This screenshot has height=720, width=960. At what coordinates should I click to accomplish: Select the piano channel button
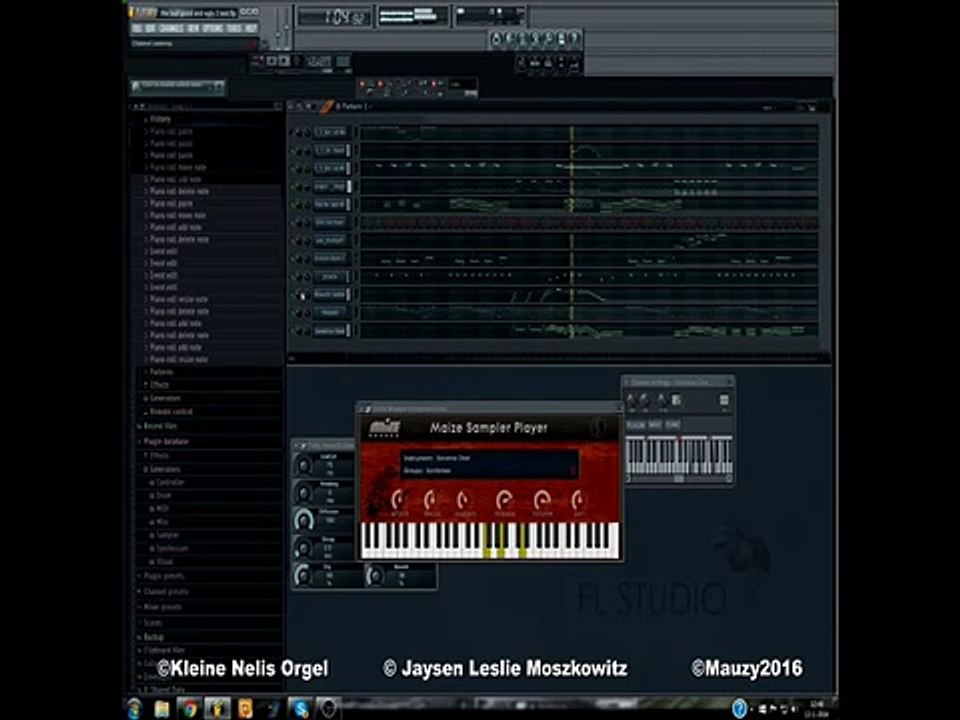(x=329, y=276)
